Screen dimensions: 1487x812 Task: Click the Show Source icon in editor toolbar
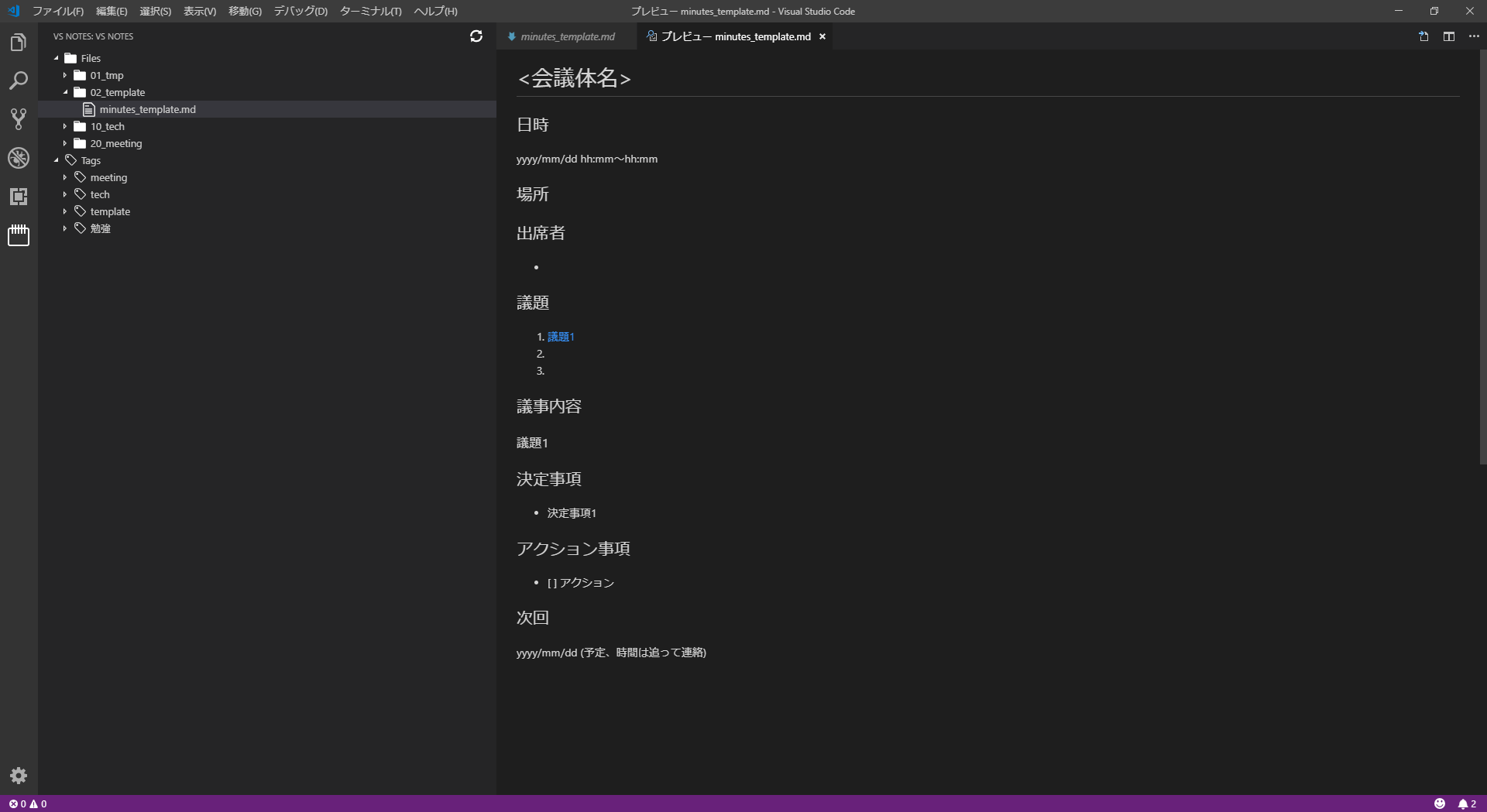[1423, 36]
